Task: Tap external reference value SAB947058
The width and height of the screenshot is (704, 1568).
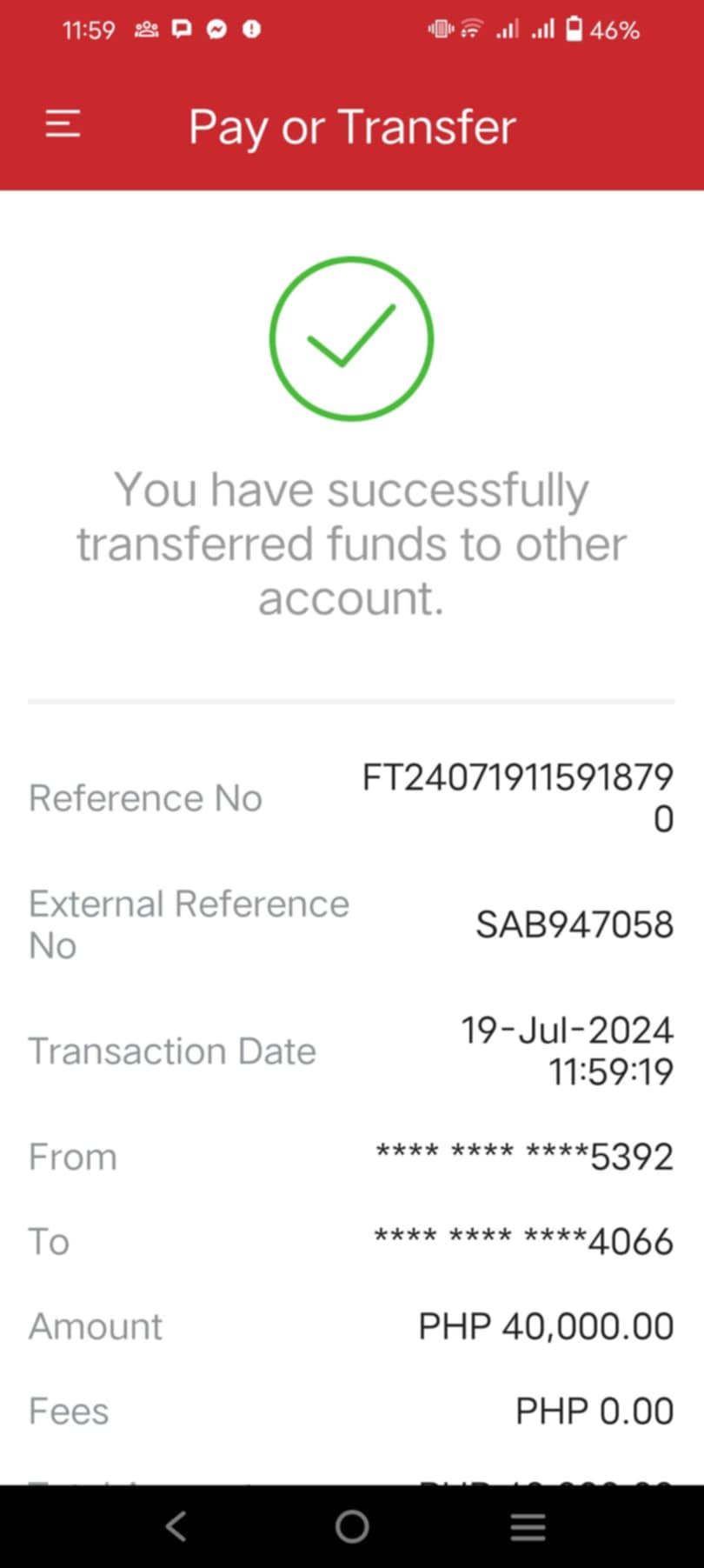Action: (x=574, y=924)
